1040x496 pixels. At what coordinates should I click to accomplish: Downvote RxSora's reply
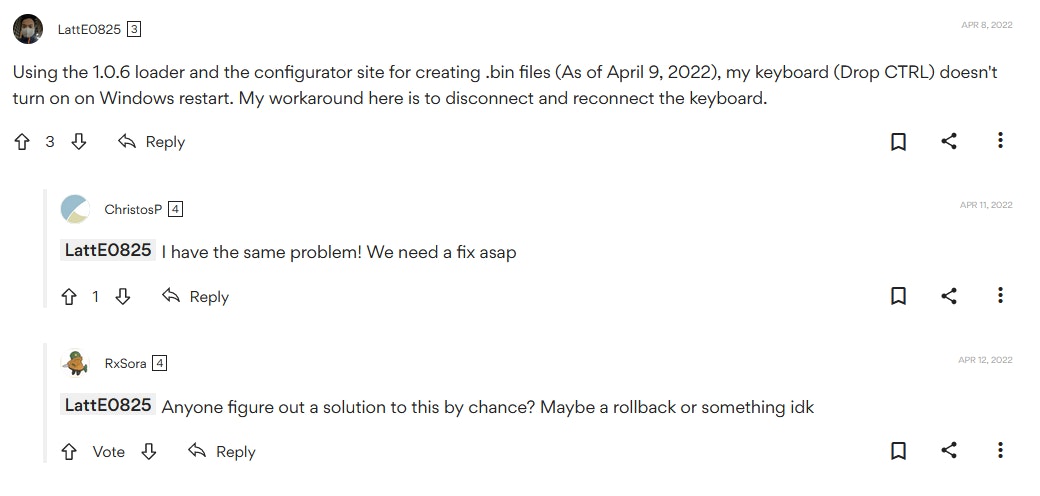tap(149, 452)
